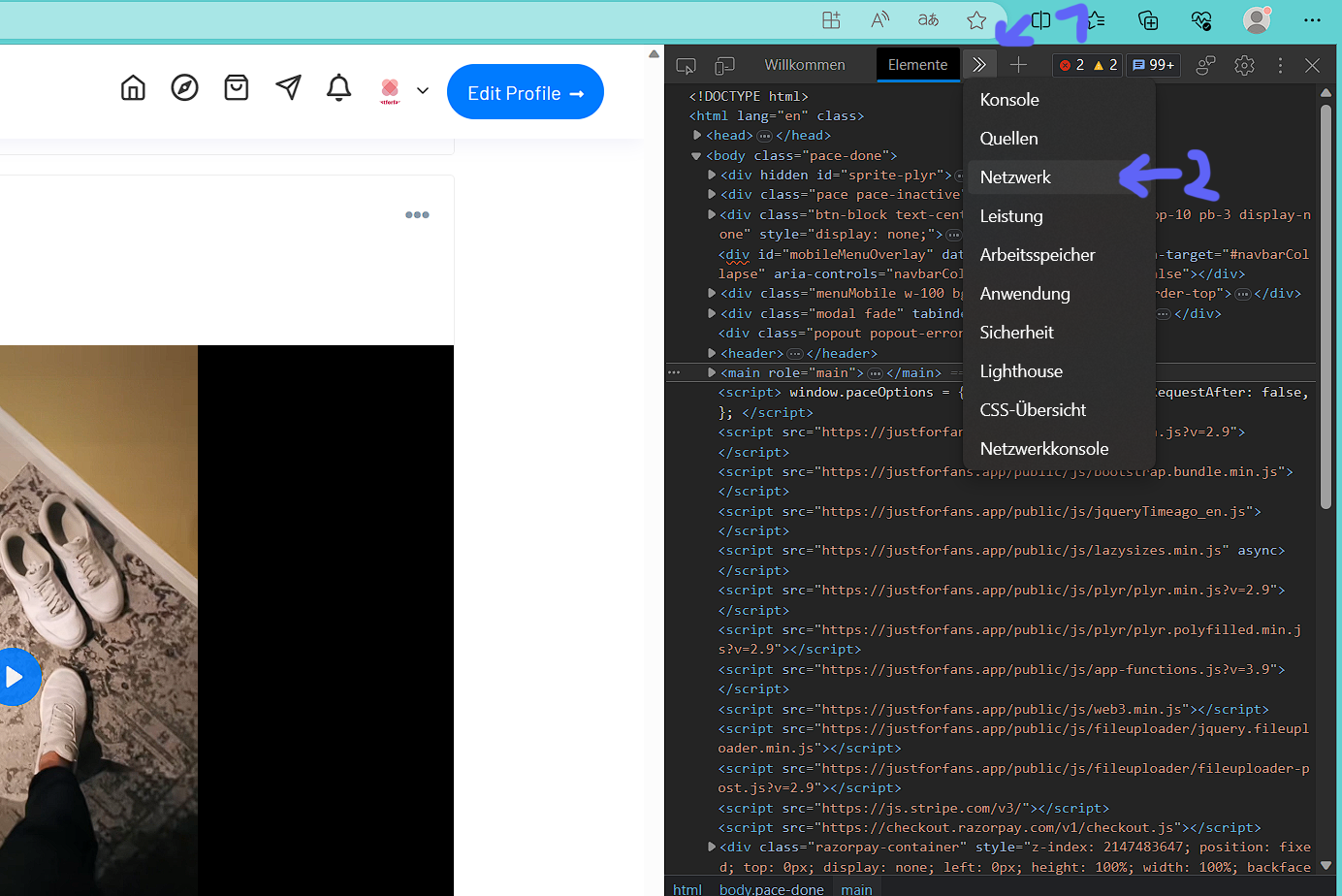This screenshot has width=1342, height=896.
Task: Open the compass explore icon
Action: (x=184, y=88)
